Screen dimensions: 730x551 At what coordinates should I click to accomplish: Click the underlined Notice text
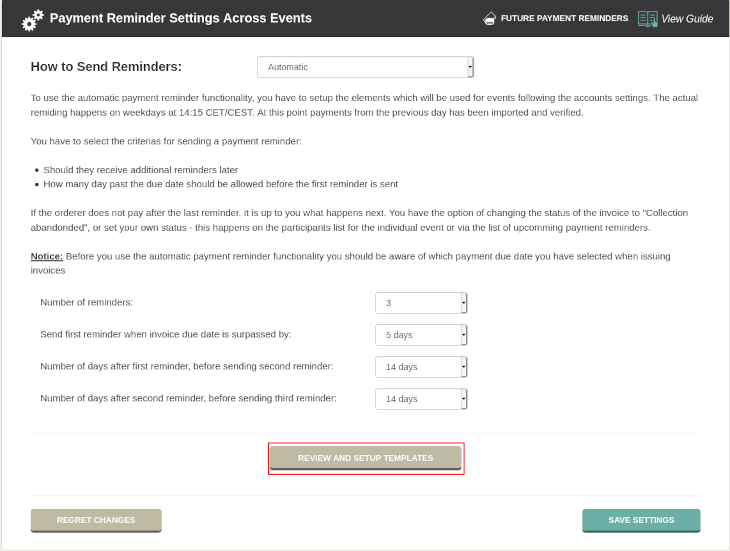click(47, 257)
